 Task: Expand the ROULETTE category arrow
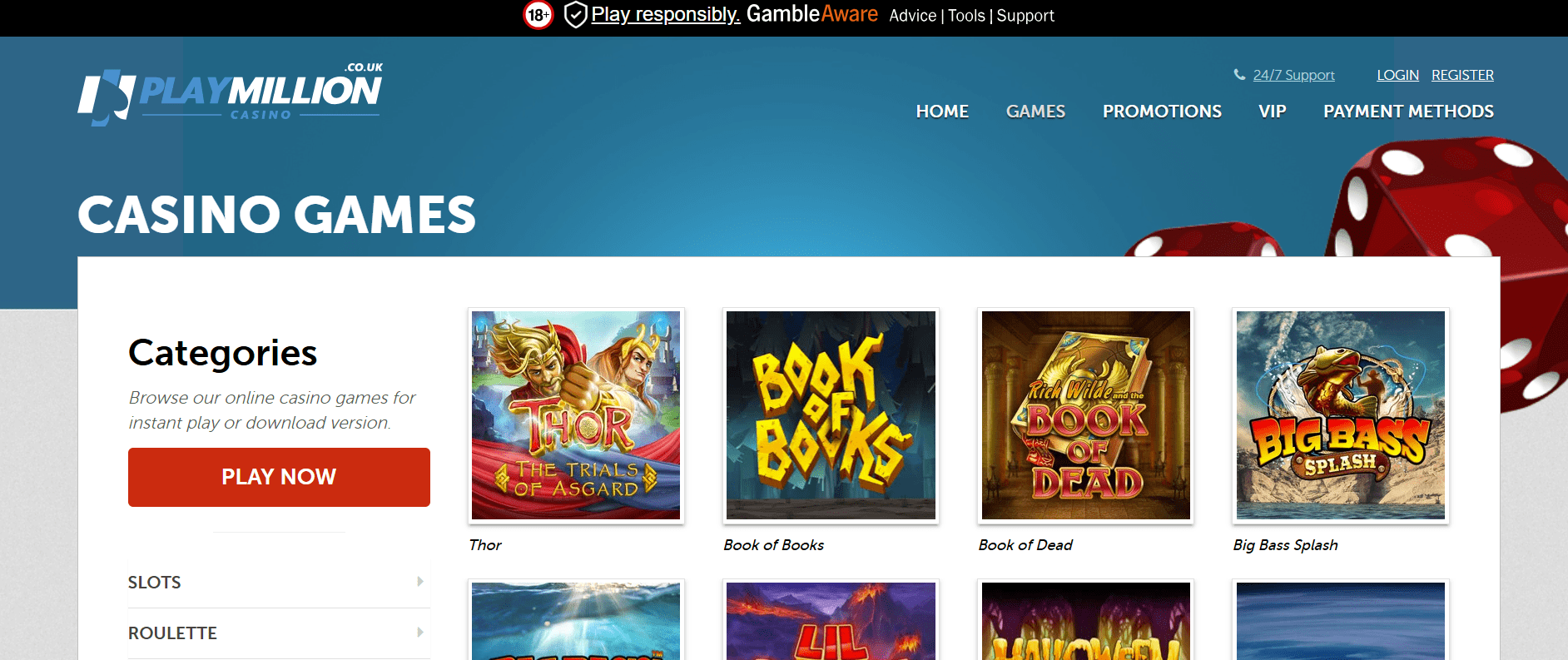tap(420, 633)
